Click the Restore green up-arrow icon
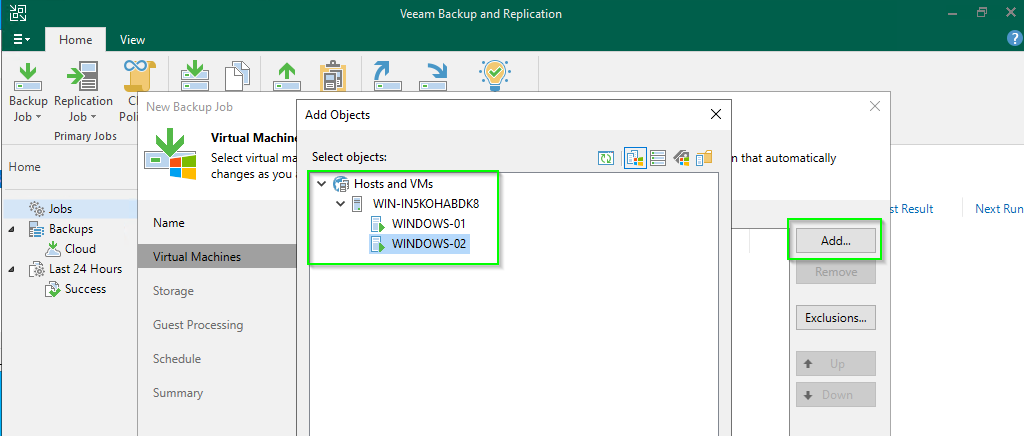1024x436 pixels. click(x=287, y=76)
